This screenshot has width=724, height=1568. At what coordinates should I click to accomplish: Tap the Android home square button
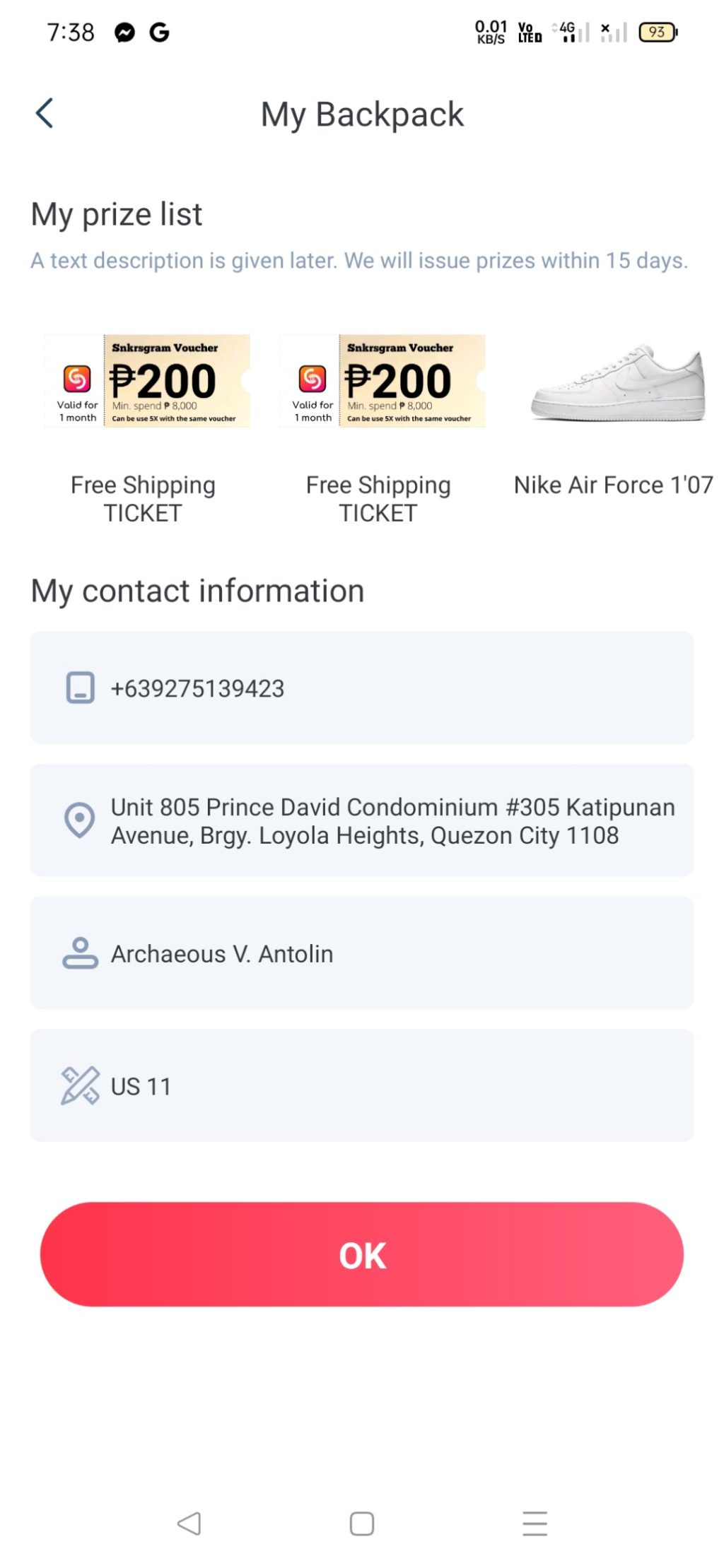[x=361, y=1523]
